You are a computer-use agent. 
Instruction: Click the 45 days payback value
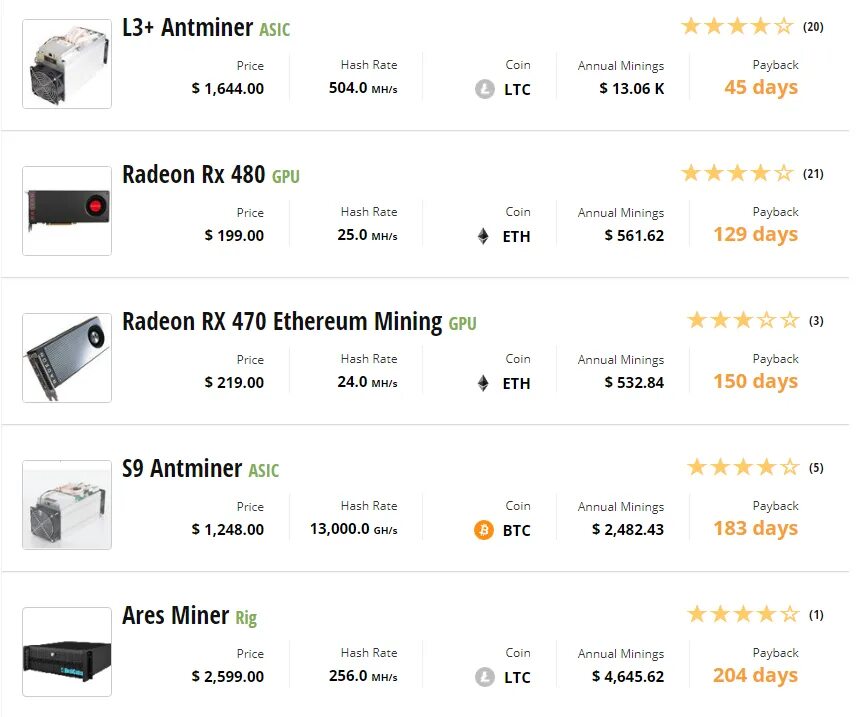(x=761, y=87)
